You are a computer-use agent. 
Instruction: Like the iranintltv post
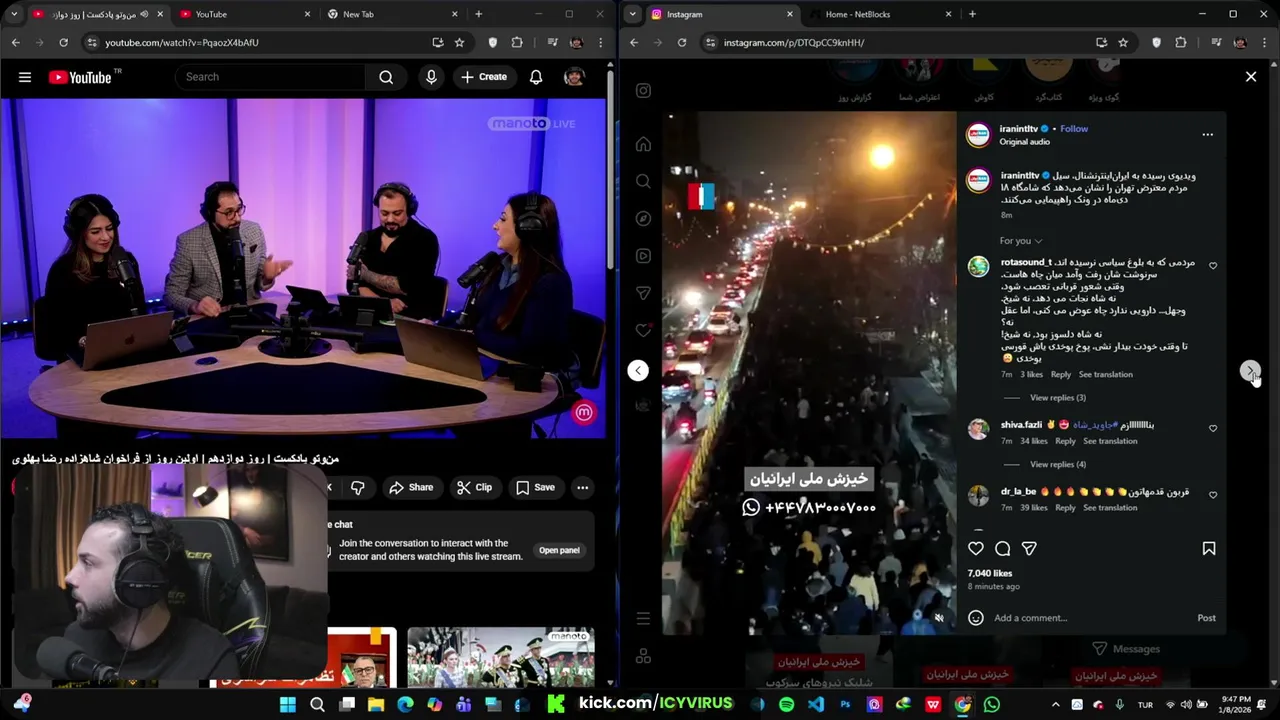click(x=975, y=548)
